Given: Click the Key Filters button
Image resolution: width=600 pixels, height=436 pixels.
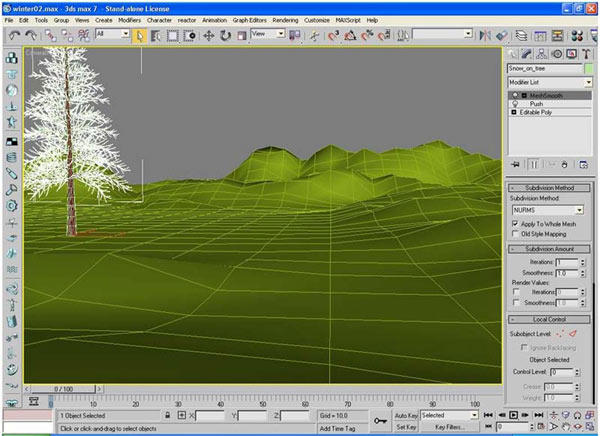Looking at the screenshot, I should [449, 427].
